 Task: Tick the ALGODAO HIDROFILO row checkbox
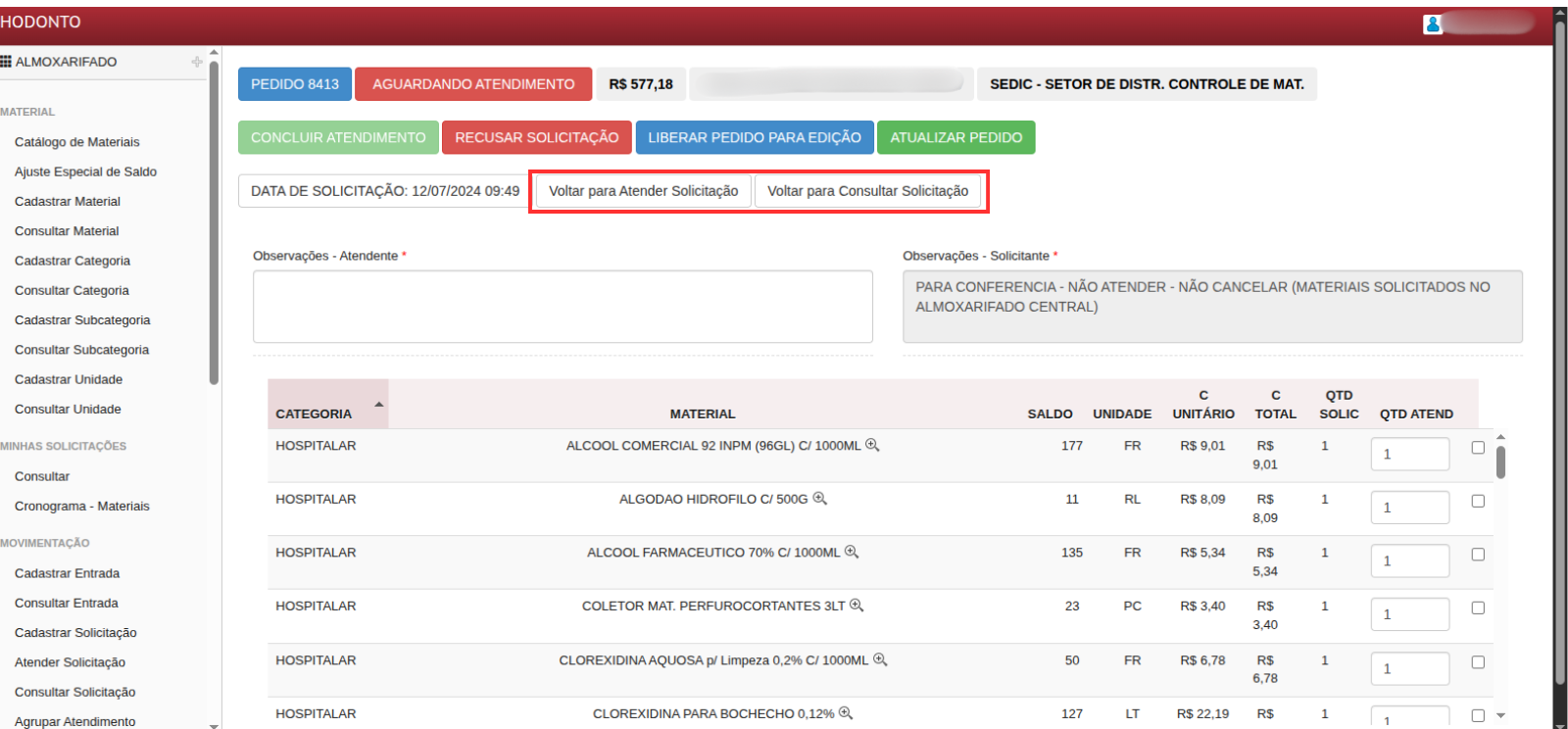coord(1477,502)
